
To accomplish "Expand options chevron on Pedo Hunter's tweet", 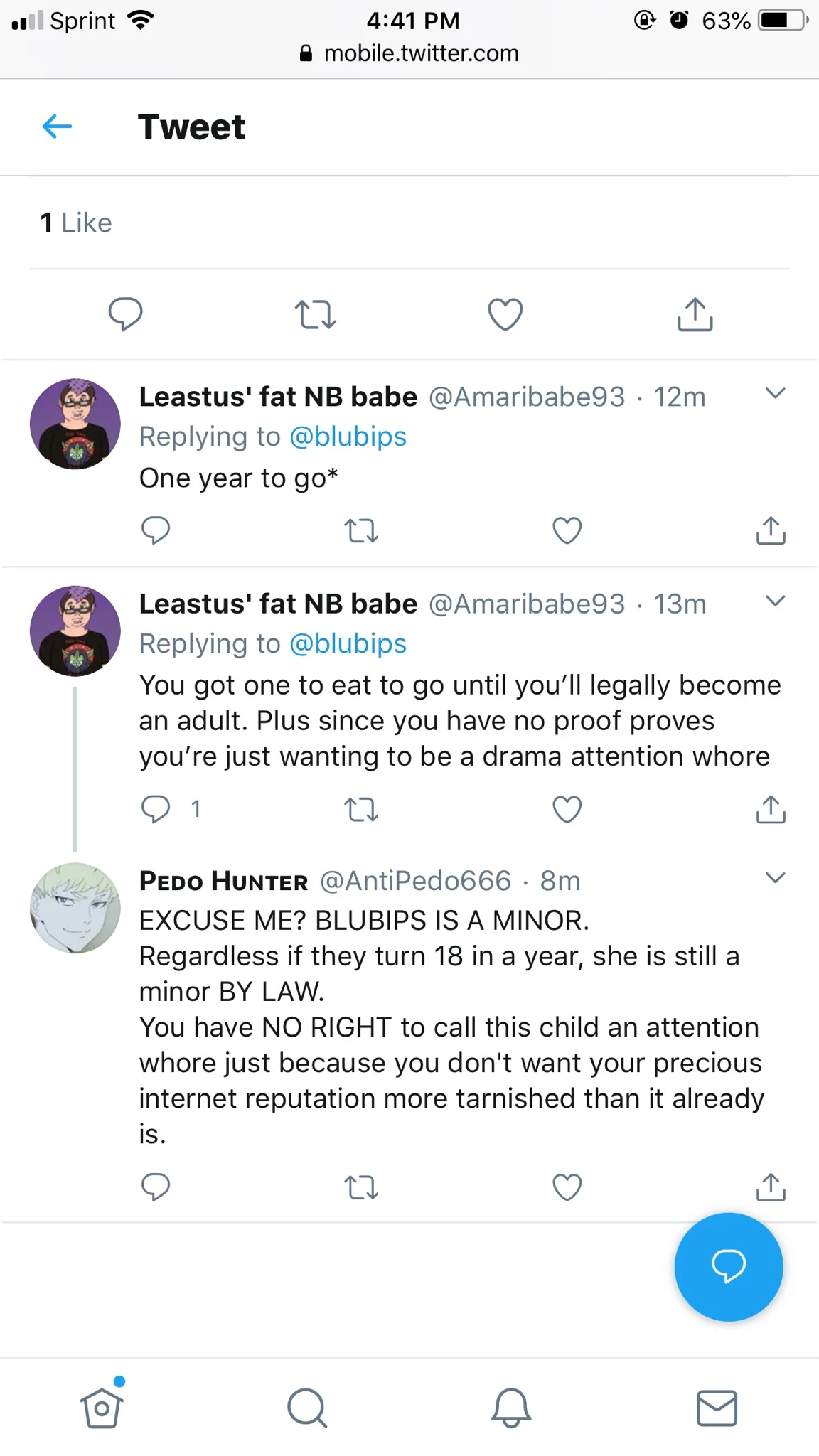I will tap(775, 877).
